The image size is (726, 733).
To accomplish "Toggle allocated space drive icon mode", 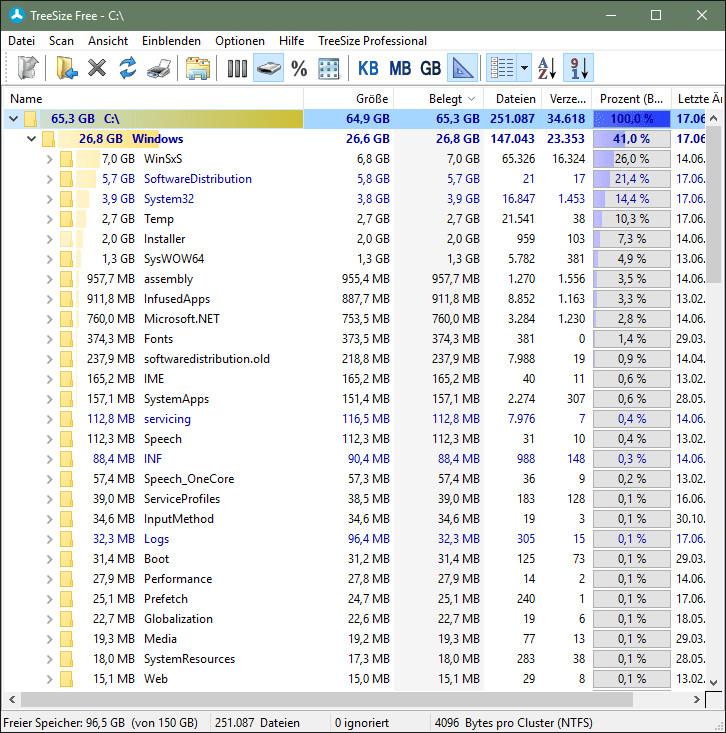I will [x=268, y=68].
